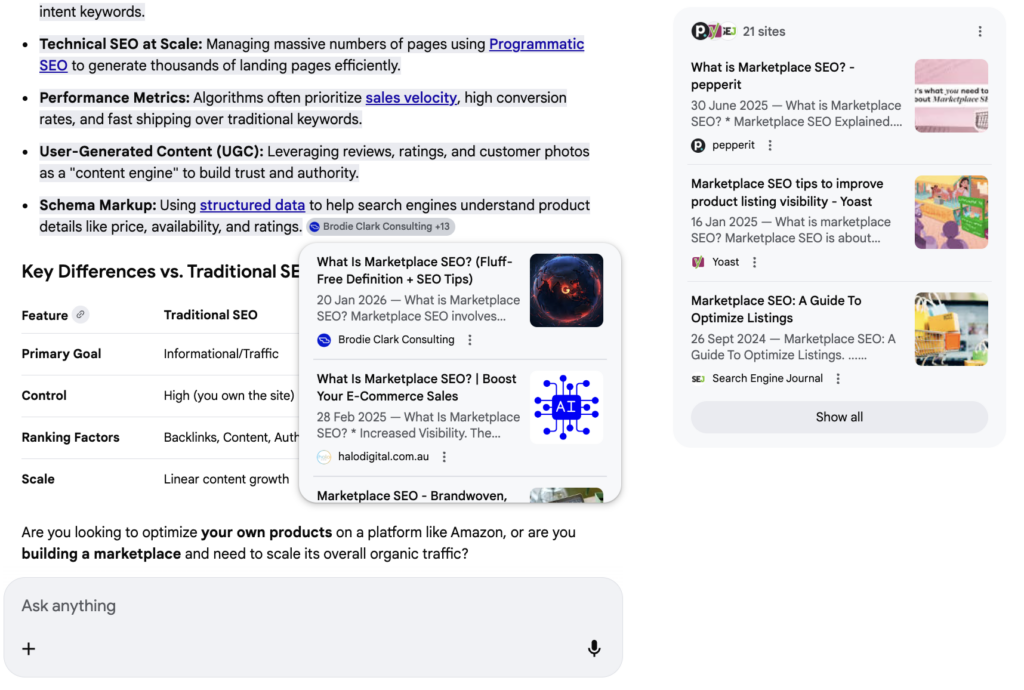
Task: Open the 21 sites panel options menu
Action: (980, 32)
